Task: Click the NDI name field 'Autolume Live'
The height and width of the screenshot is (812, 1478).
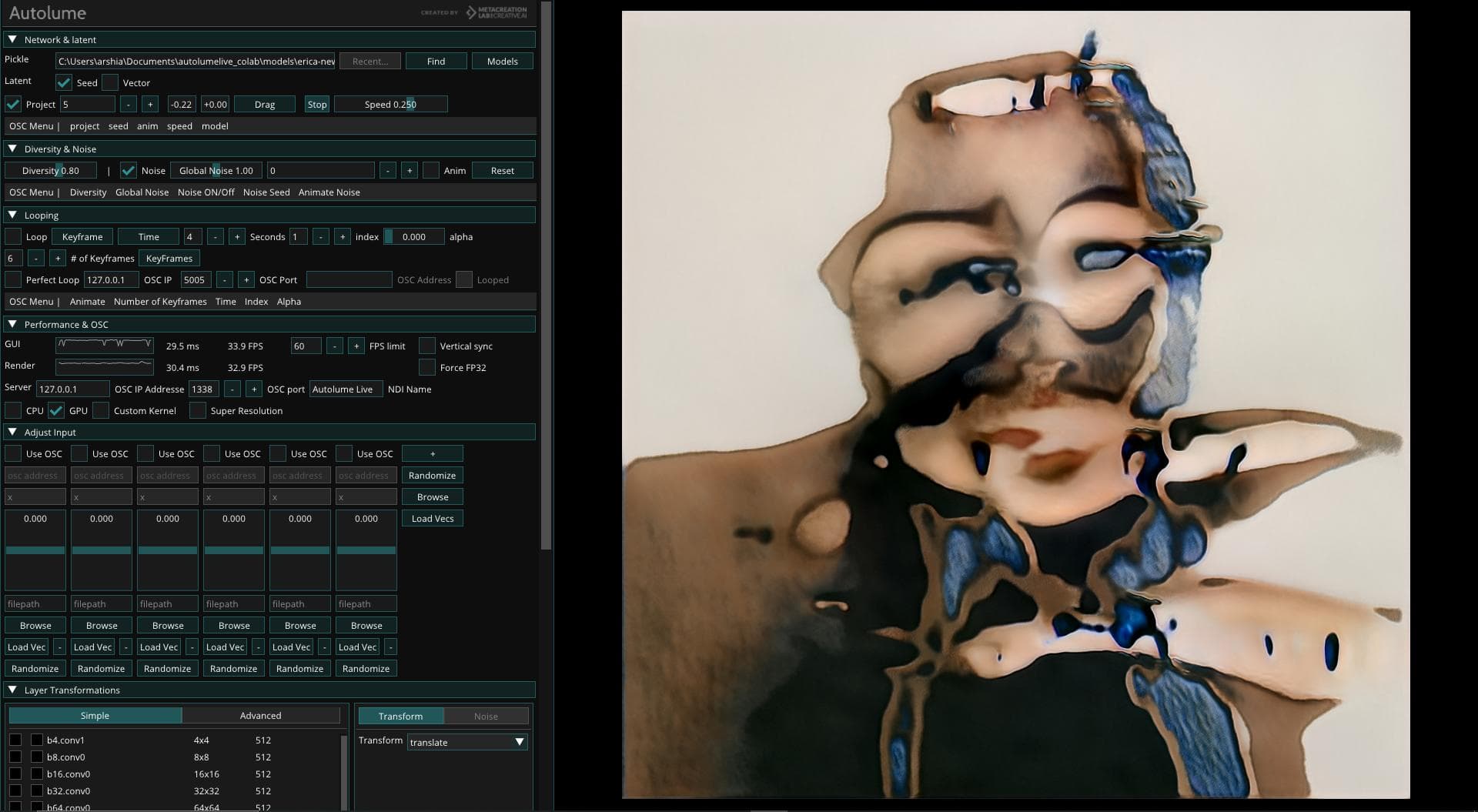Action: click(346, 389)
